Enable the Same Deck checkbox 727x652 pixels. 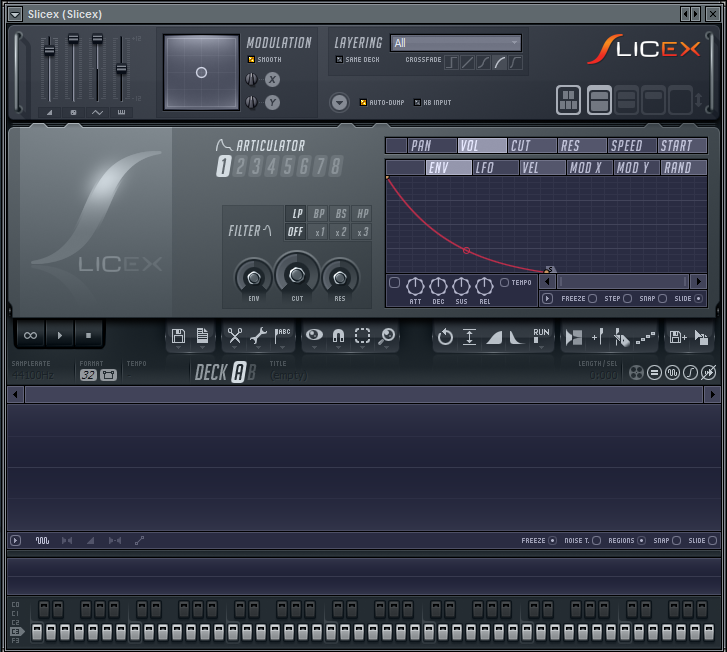coord(339,60)
